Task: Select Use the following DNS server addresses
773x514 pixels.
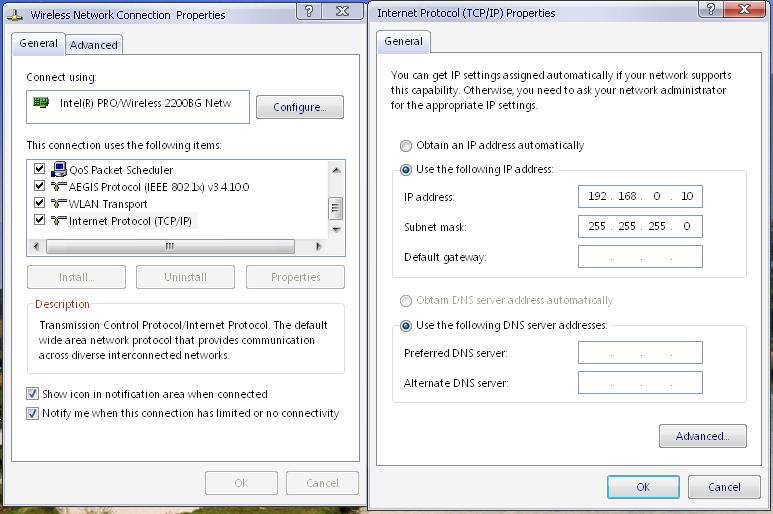Action: coord(406,325)
